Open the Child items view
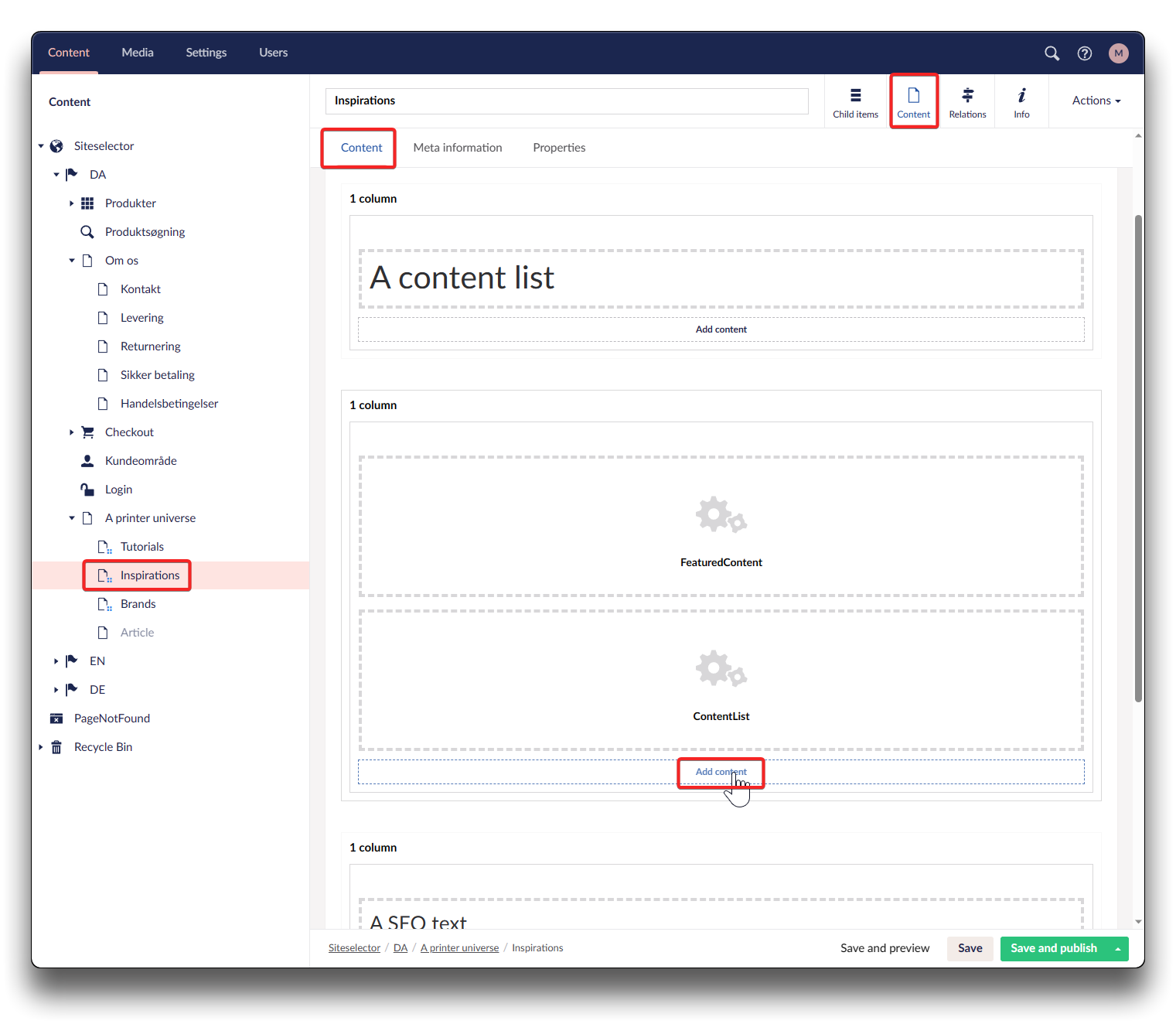Viewport: 1176px width, 1024px height. click(x=855, y=102)
